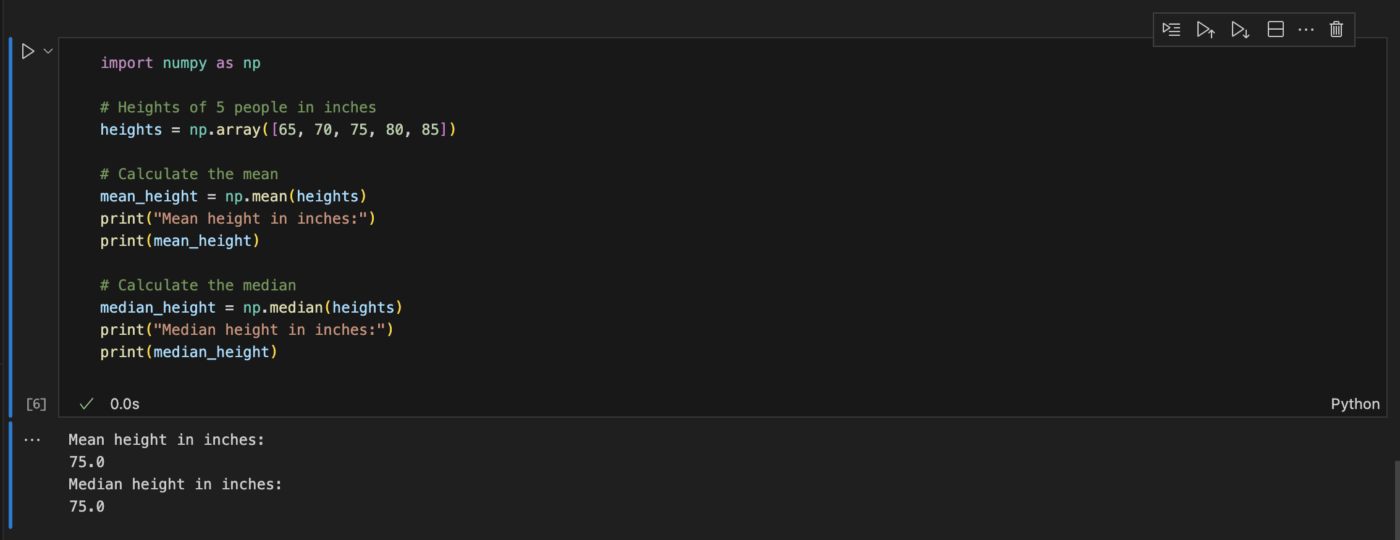Delete the cell using the trash icon
1400x540 pixels.
click(x=1336, y=30)
